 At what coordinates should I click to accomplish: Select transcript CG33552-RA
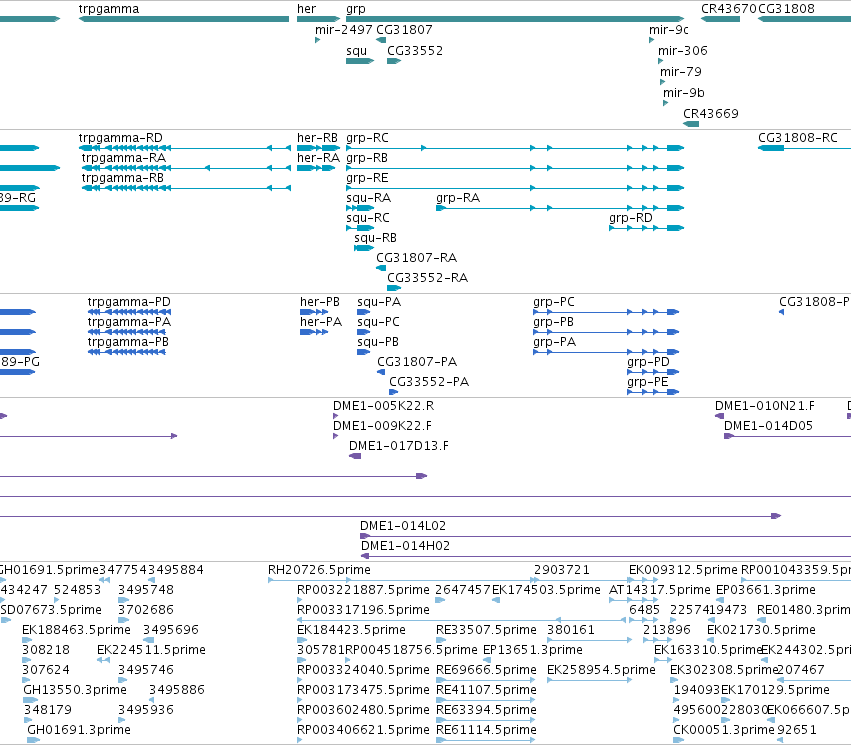[394, 288]
